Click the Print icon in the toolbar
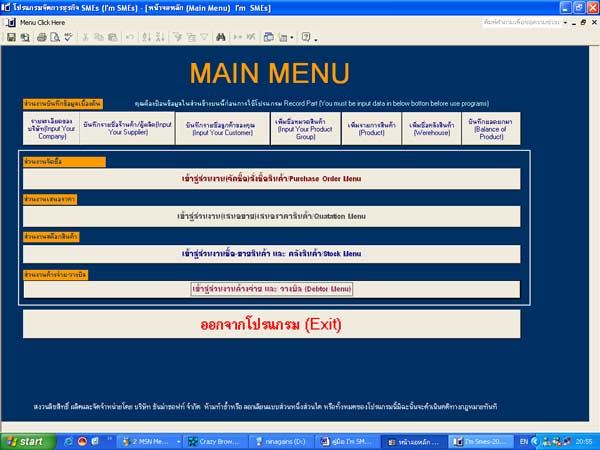The width and height of the screenshot is (600, 450). (41, 37)
